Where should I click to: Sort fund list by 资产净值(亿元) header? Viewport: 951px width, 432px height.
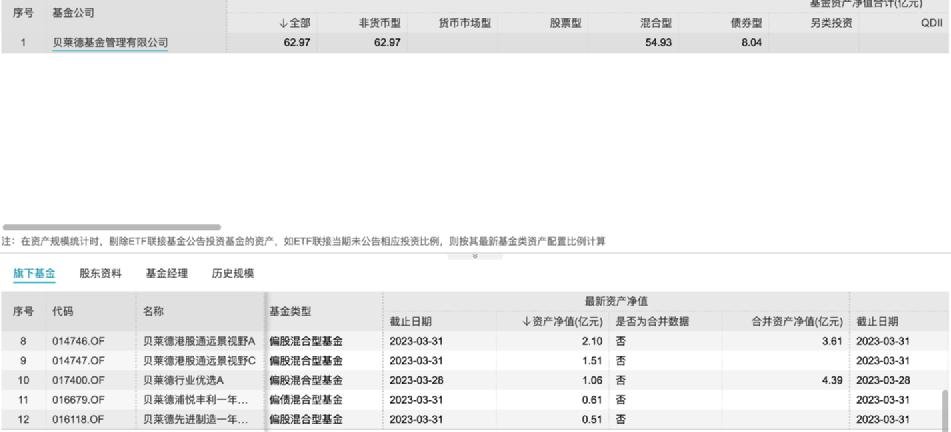(x=562, y=322)
